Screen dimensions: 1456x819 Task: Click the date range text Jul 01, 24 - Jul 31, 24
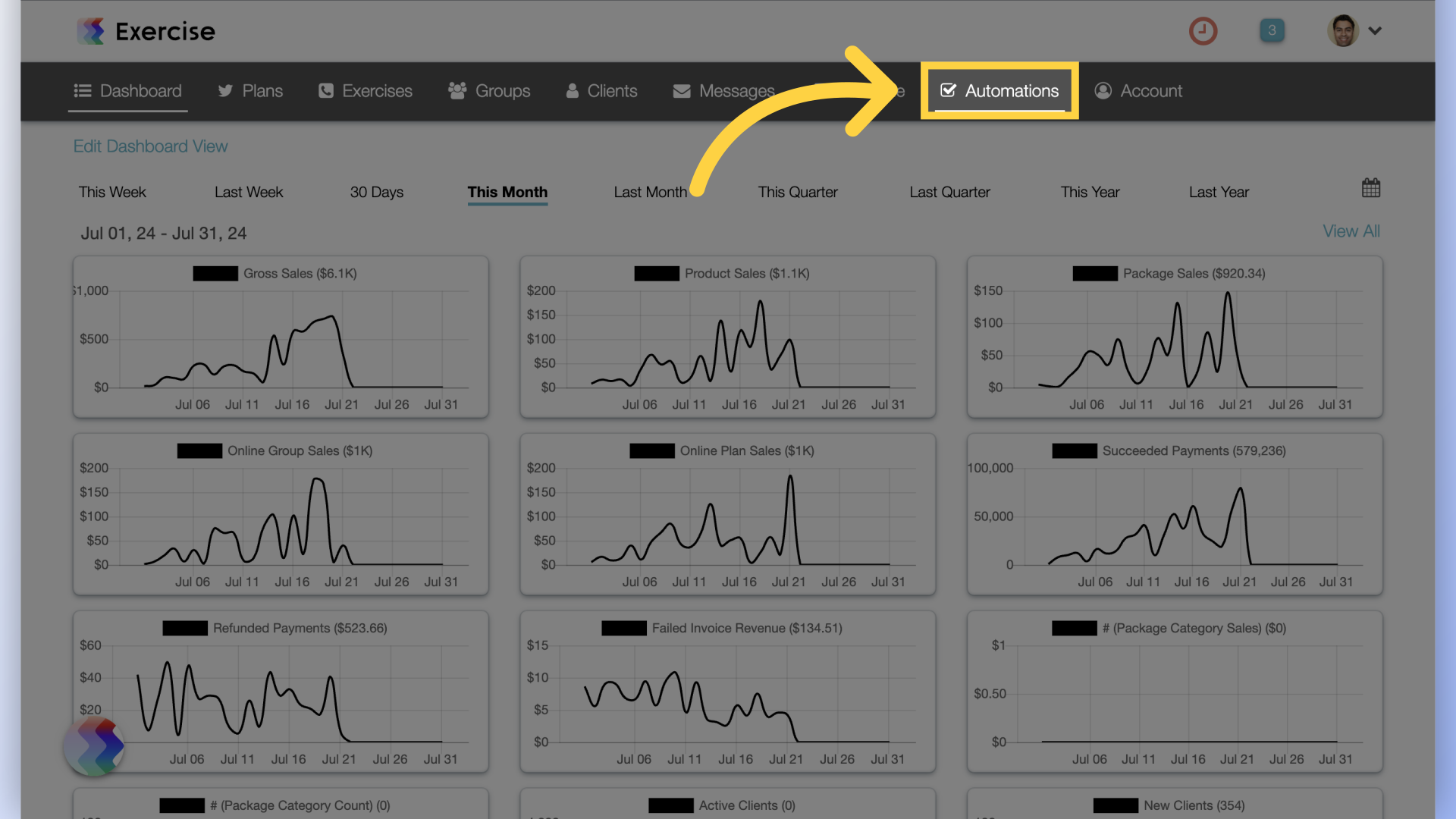tap(164, 234)
